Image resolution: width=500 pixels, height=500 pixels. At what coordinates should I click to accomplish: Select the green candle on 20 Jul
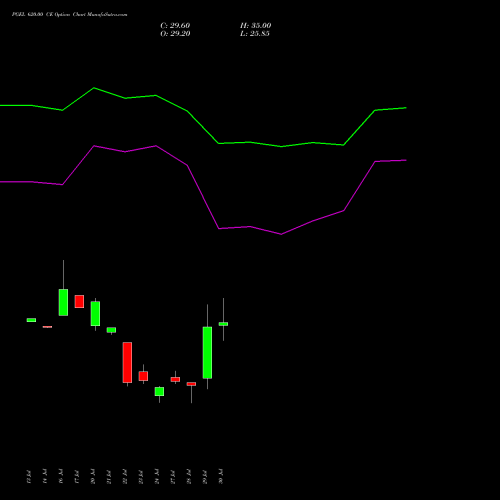tap(95, 314)
